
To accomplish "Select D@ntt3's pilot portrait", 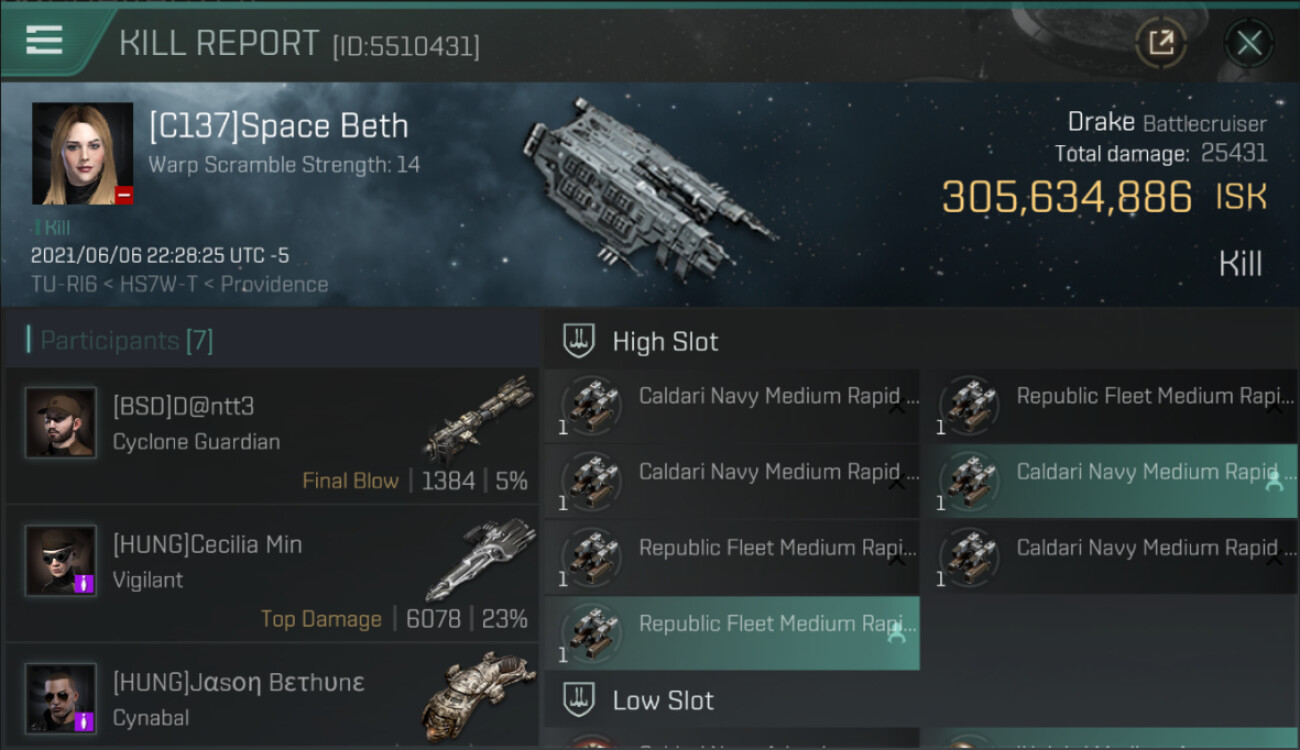I will pyautogui.click(x=61, y=423).
